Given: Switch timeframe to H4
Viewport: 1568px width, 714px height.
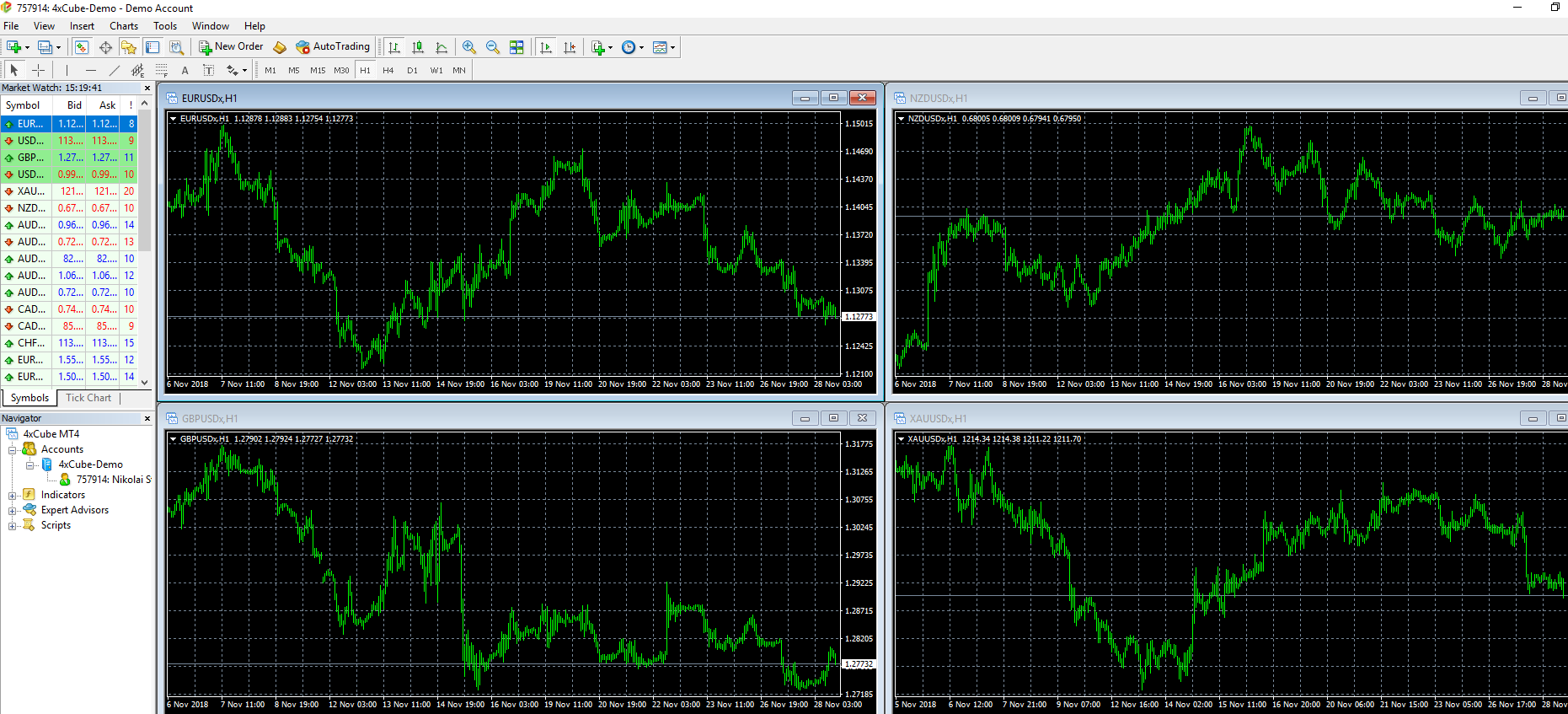Looking at the screenshot, I should point(388,70).
